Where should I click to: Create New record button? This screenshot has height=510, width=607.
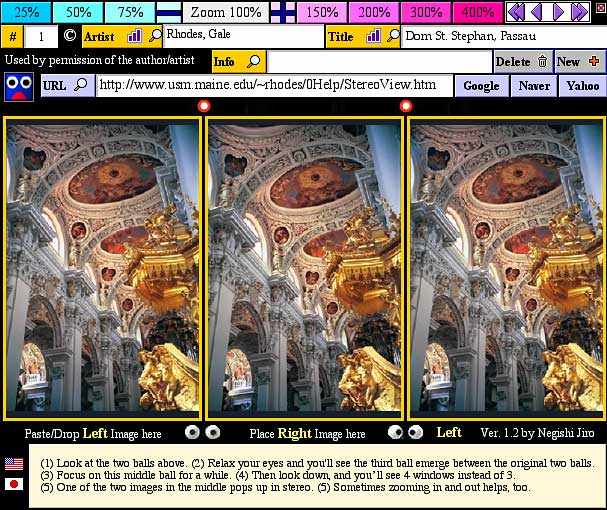coord(580,61)
